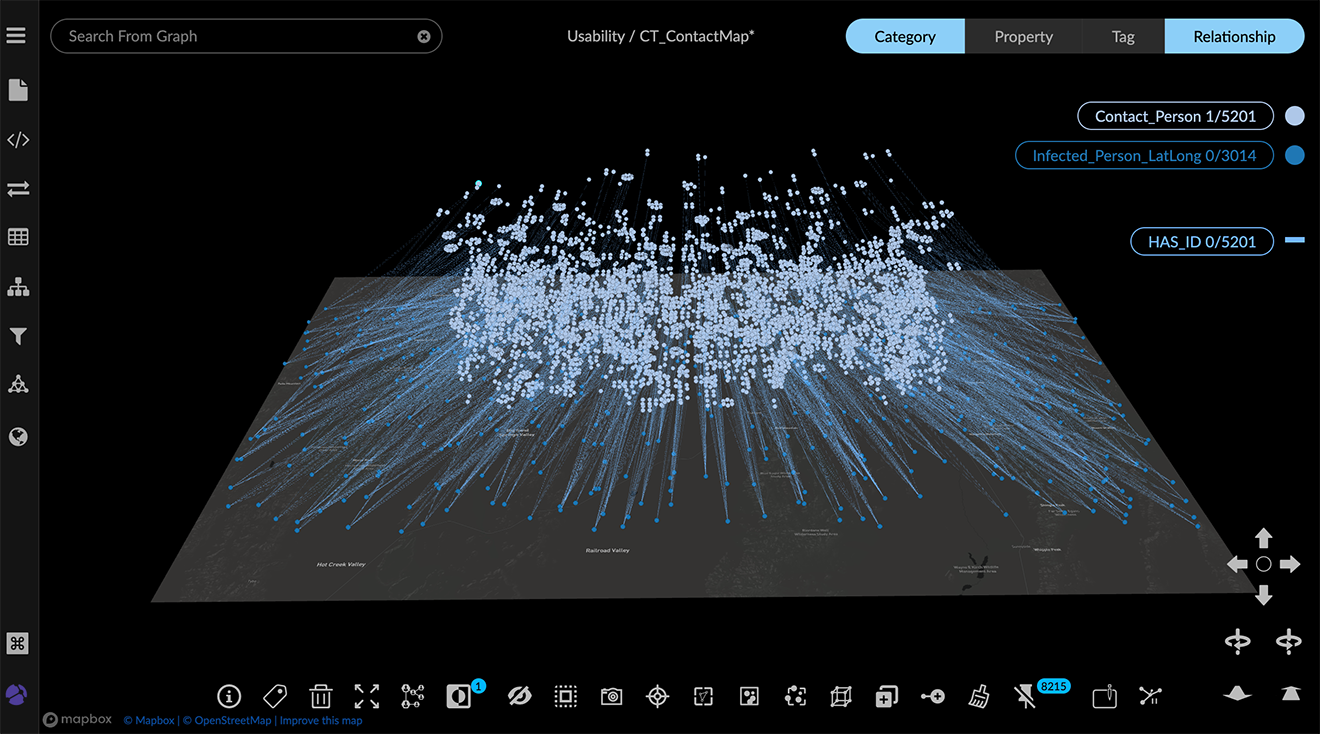Viewport: 1320px width, 734px height.
Task: Toggle the contrast icon with badge 1
Action: [459, 696]
